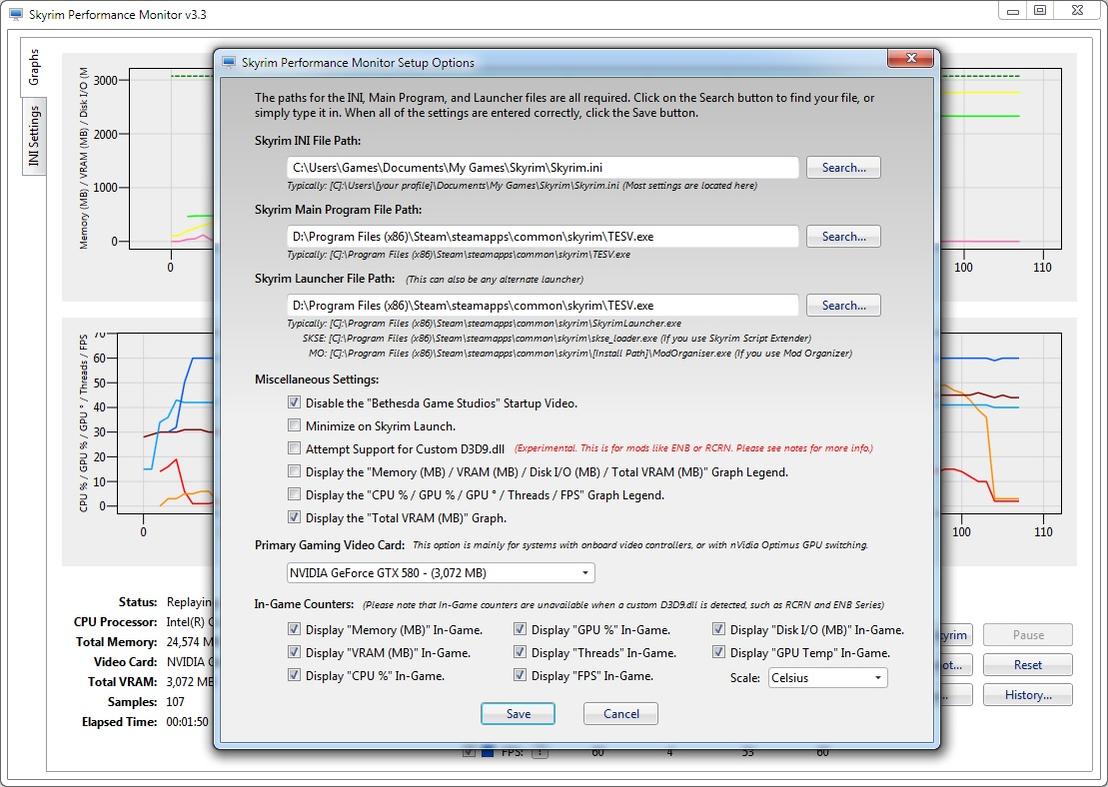Click the Skyrim Launcher File Path field
Image resolution: width=1108 pixels, height=787 pixels.
(543, 305)
